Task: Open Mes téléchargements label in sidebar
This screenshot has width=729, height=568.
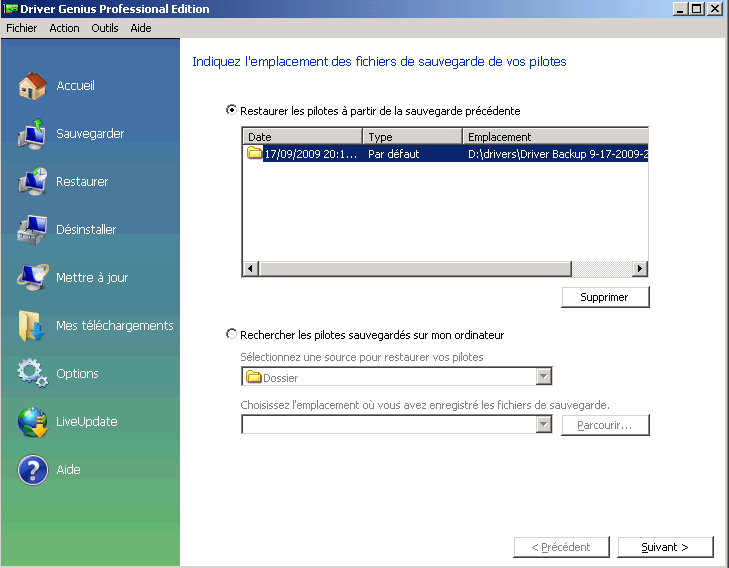Action: click(x=114, y=325)
